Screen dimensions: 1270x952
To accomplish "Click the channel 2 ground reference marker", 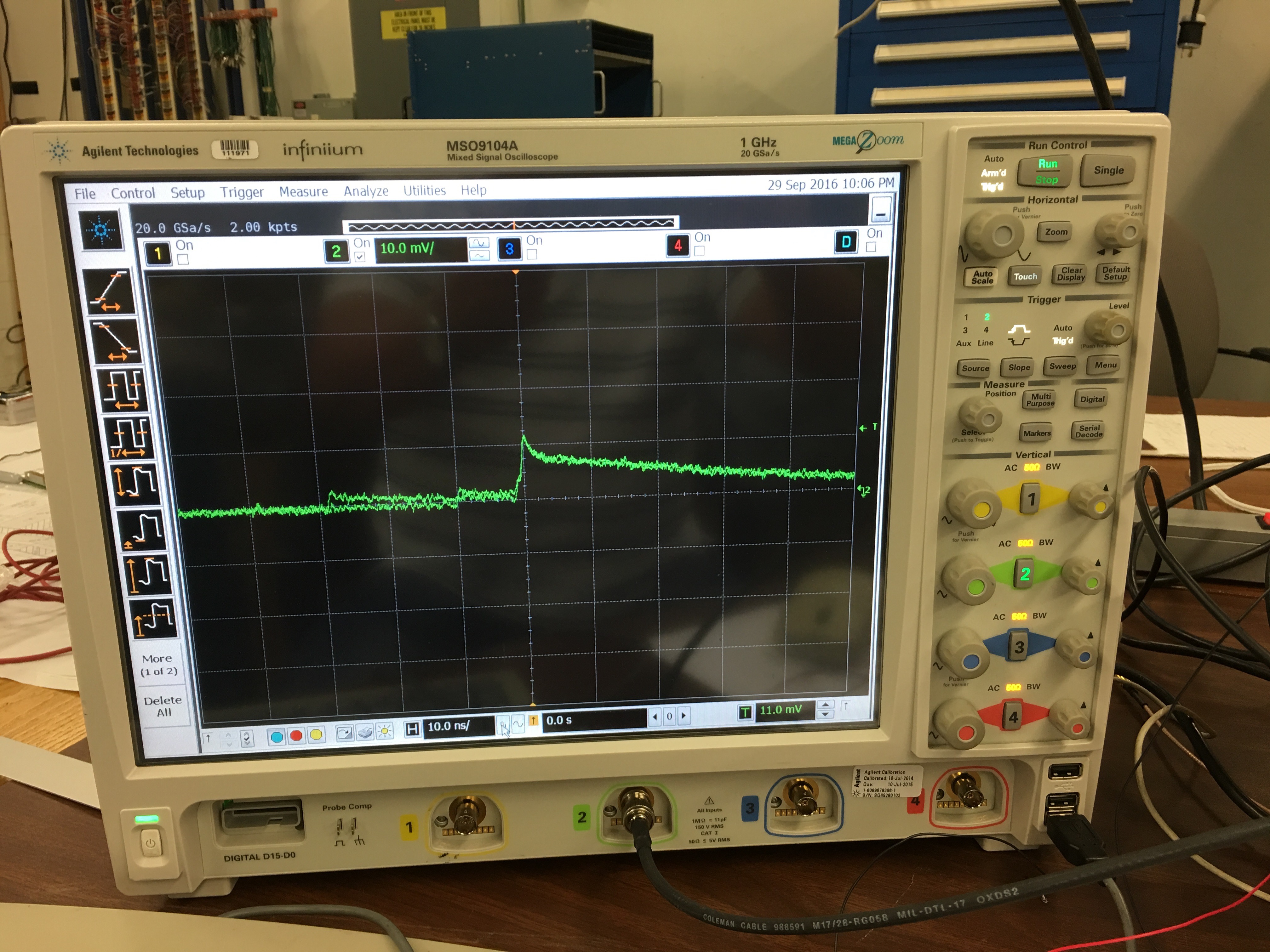I will click(x=864, y=490).
